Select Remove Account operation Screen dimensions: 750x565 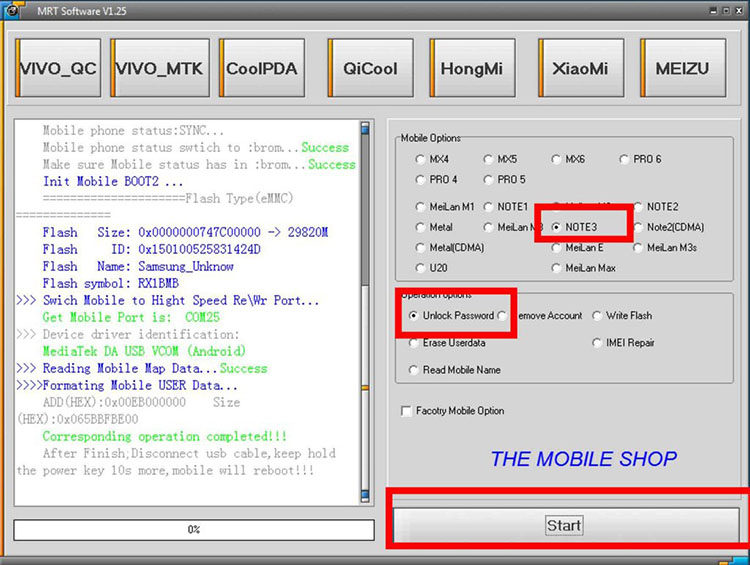(540, 315)
